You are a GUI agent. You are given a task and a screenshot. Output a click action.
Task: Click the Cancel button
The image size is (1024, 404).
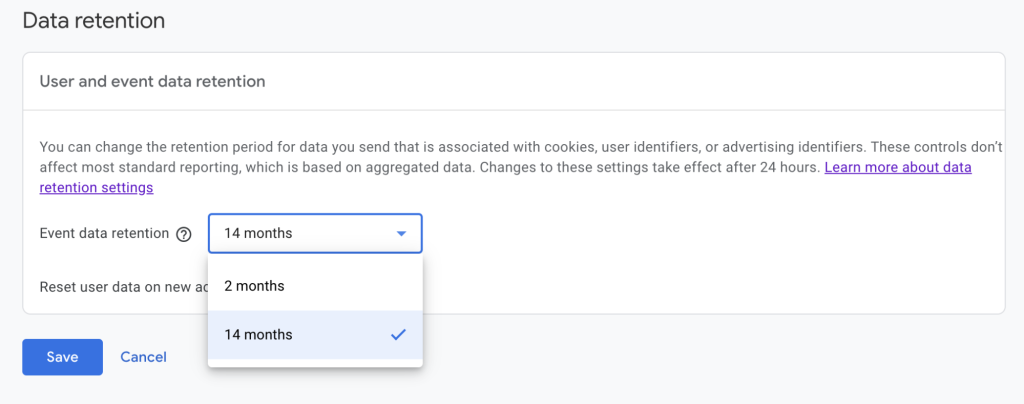[143, 357]
